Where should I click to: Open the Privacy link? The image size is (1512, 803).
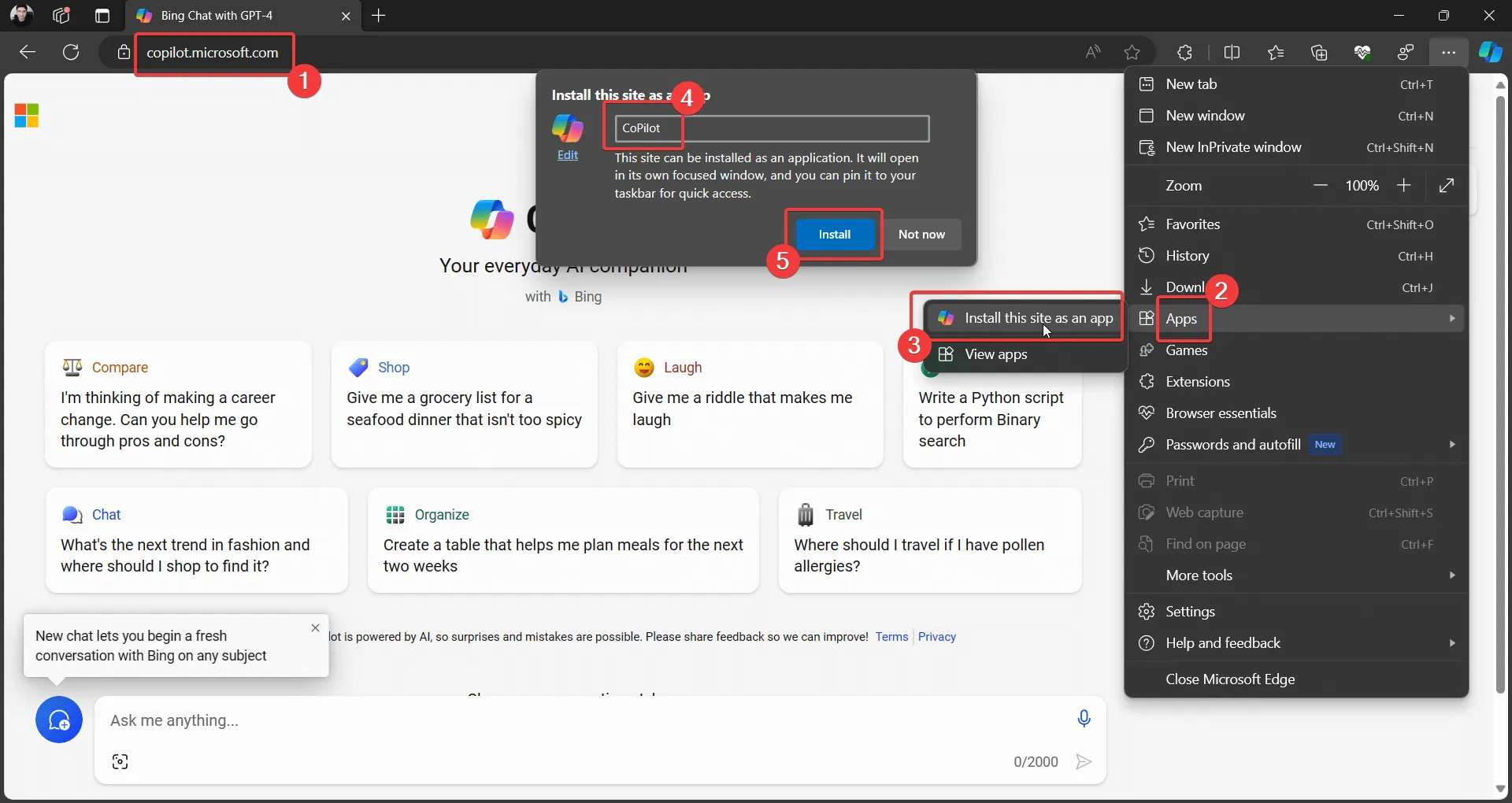[936, 636]
